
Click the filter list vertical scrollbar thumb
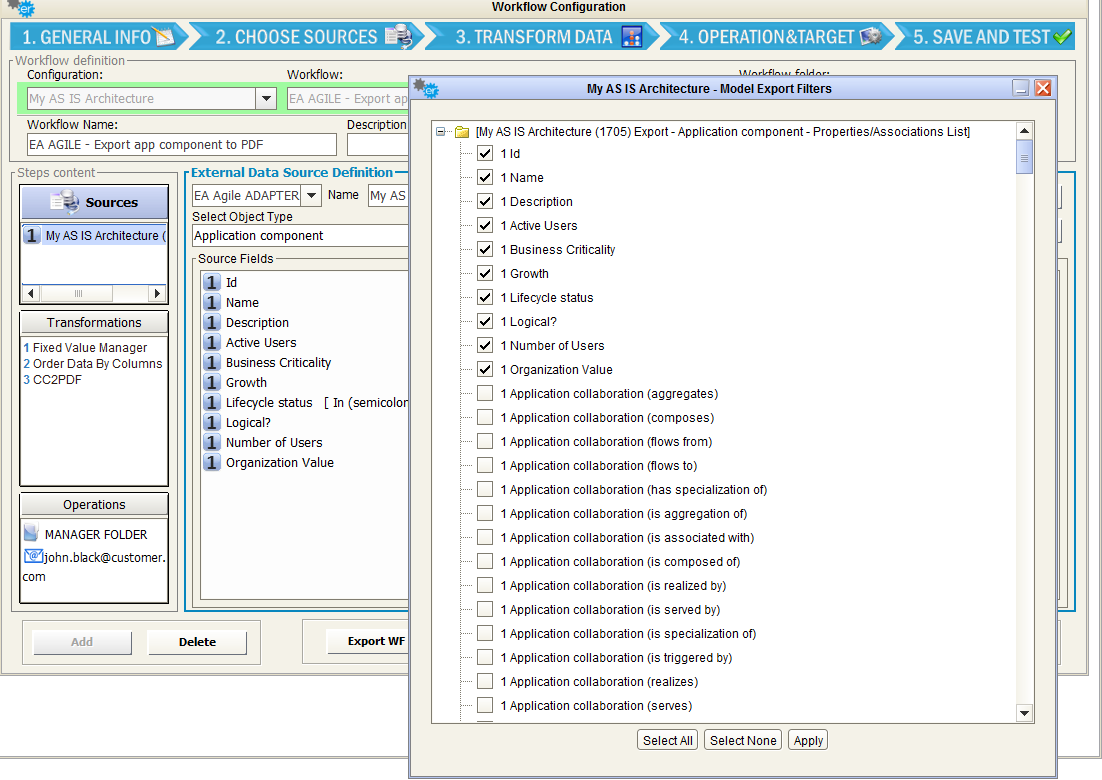point(1024,158)
